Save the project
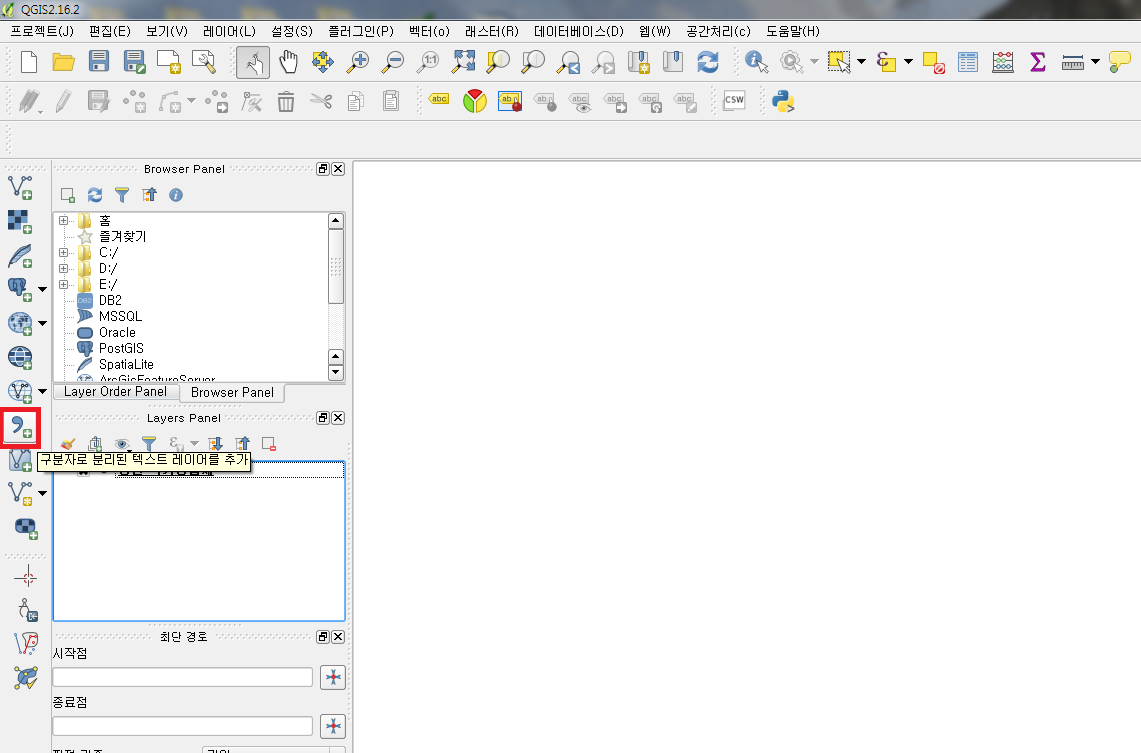Image resolution: width=1141 pixels, height=753 pixels. pyautogui.click(x=99, y=62)
